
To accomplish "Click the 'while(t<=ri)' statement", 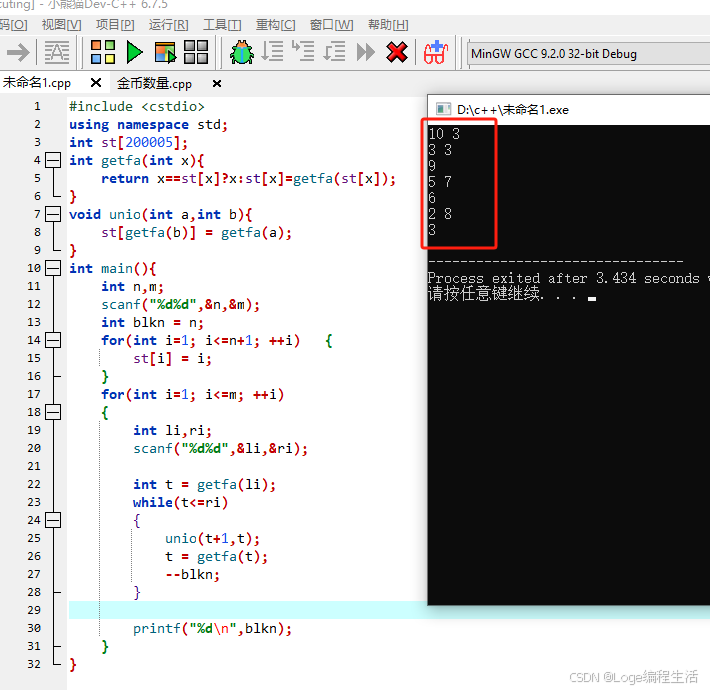I will 180,502.
